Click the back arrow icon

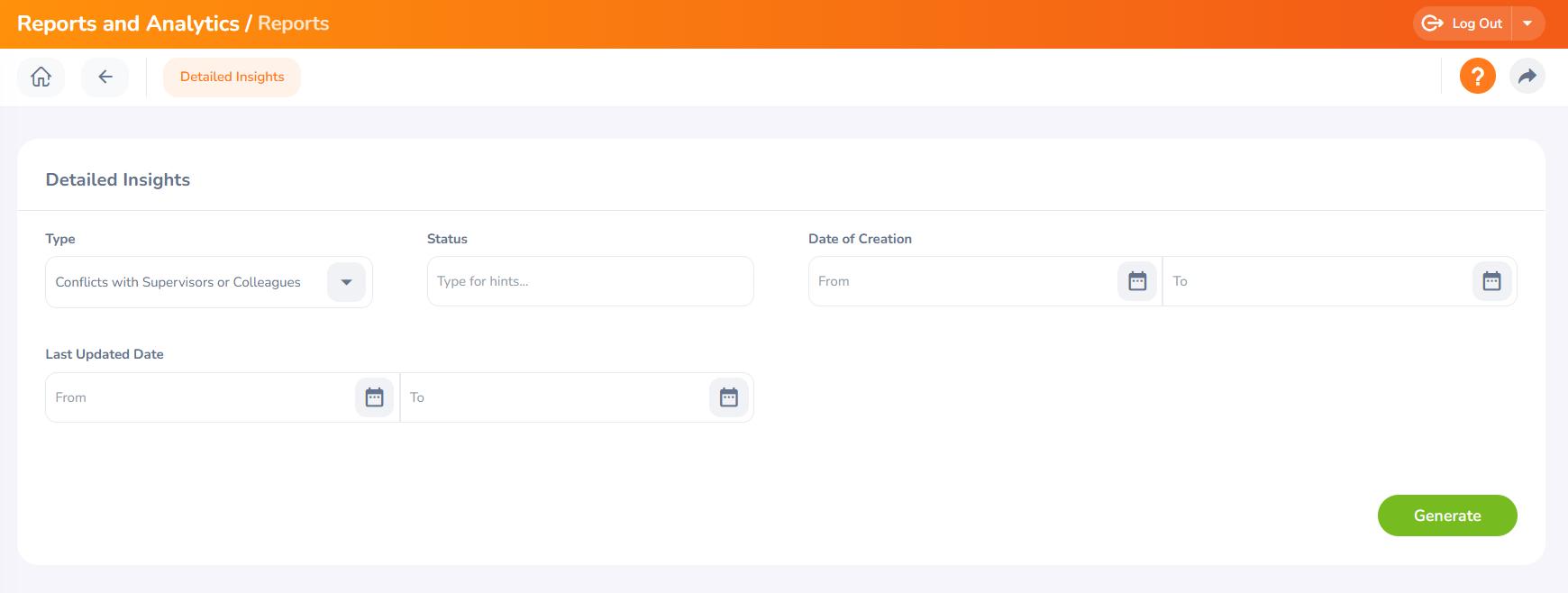[x=105, y=77]
